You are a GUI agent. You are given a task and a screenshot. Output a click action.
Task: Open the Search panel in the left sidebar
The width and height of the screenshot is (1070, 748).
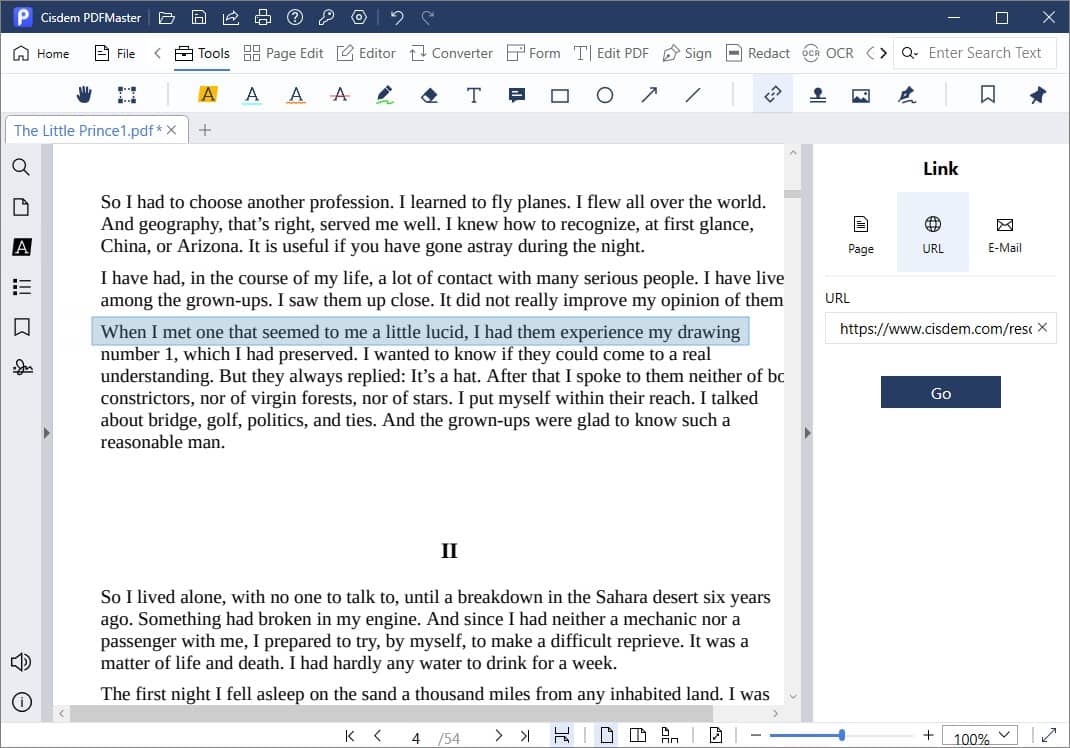point(21,167)
